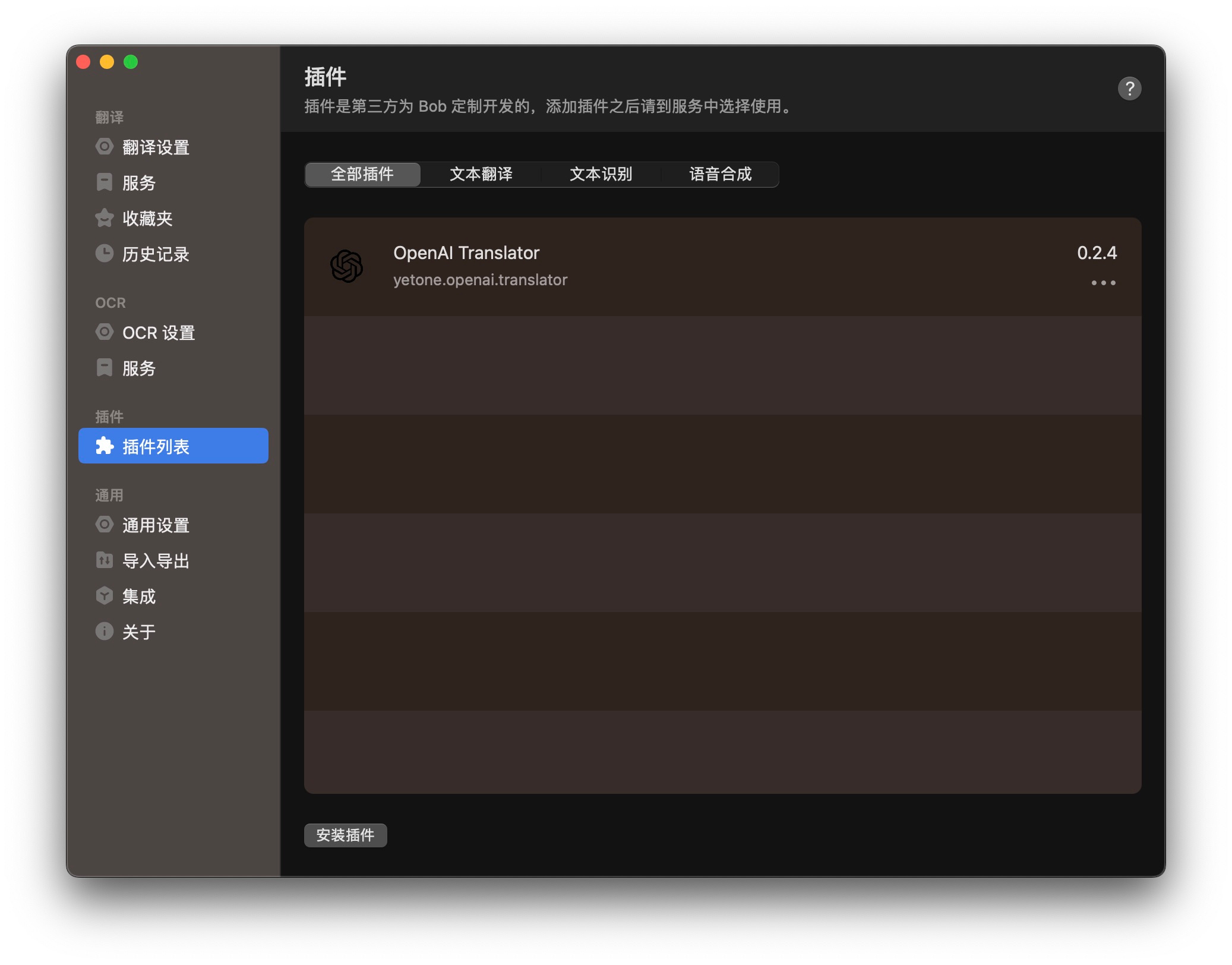Viewport: 1232px width, 965px height.
Task: Open 历史记录 via the clock icon
Action: [x=105, y=254]
